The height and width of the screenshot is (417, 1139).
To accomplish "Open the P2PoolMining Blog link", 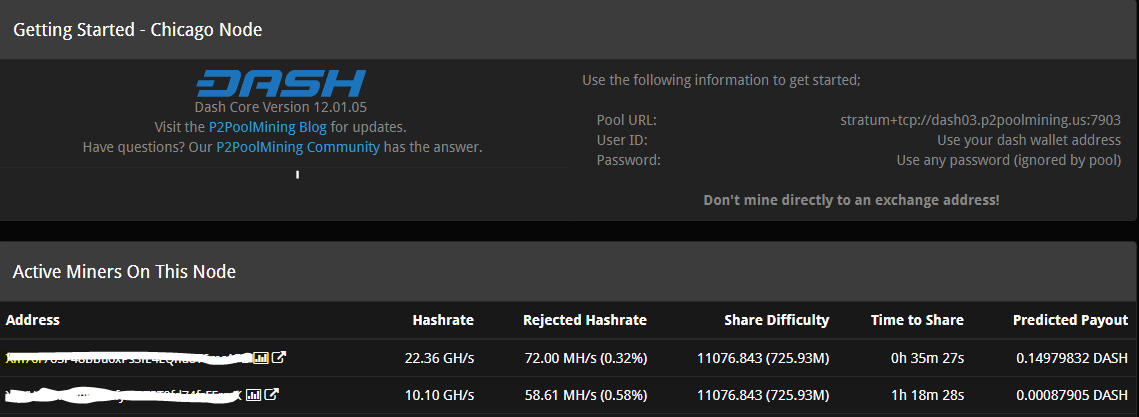I will [x=267, y=127].
